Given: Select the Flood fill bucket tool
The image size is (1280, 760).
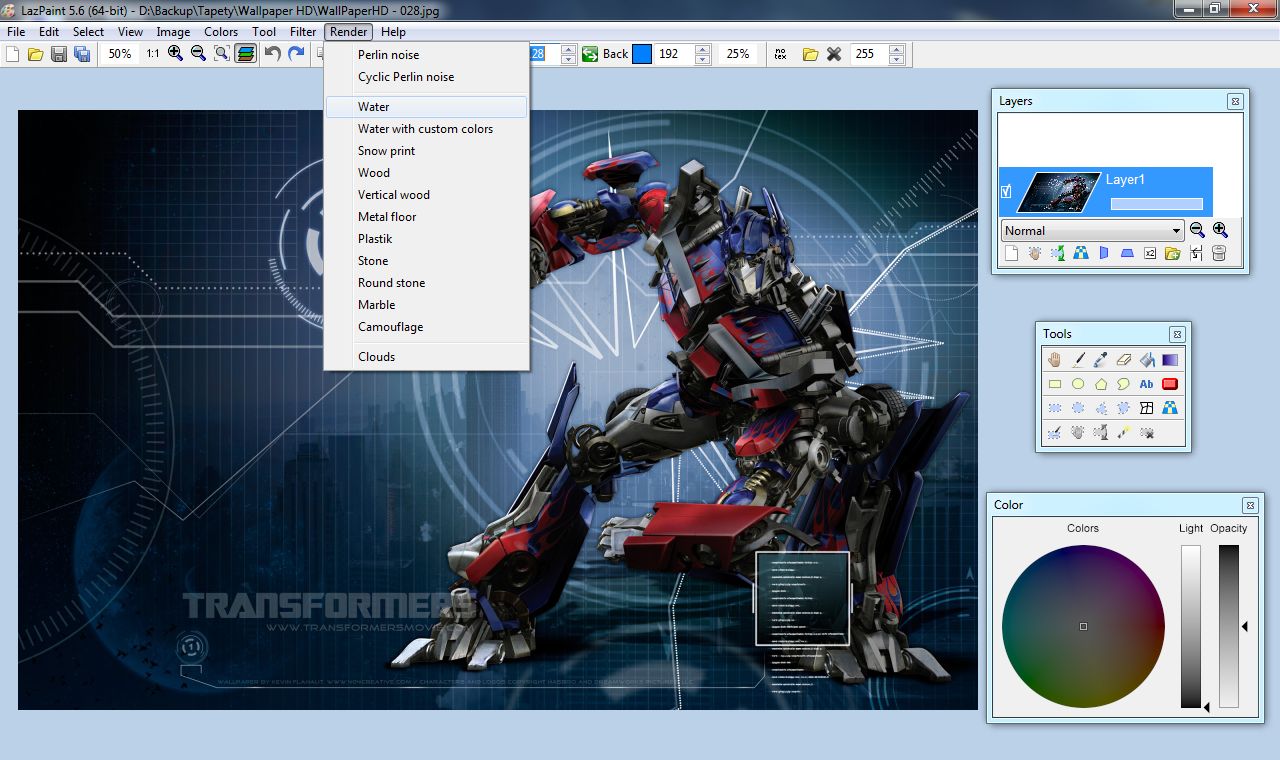Looking at the screenshot, I should pos(1147,360).
